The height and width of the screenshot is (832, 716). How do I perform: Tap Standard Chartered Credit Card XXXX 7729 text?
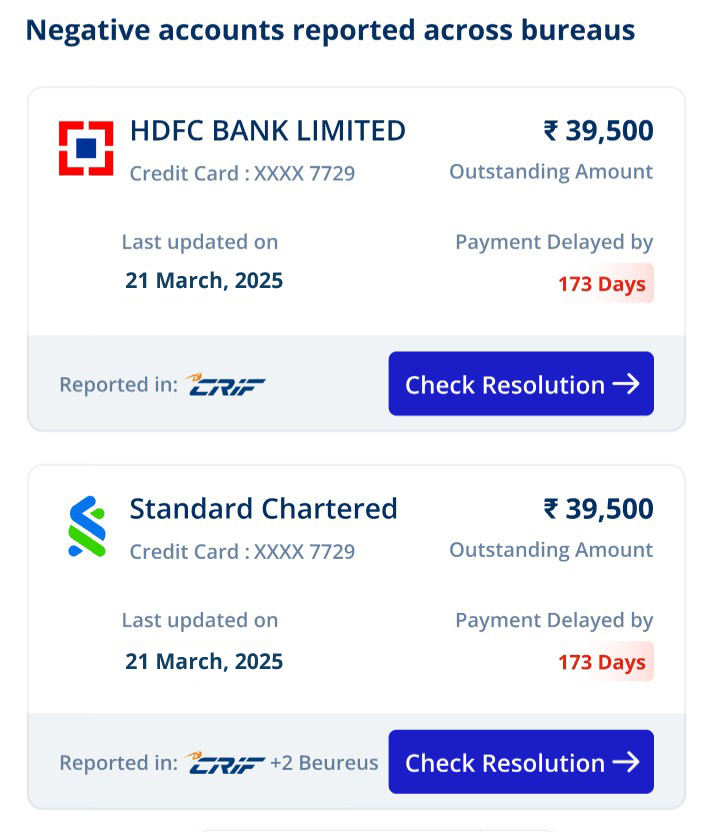[243, 552]
